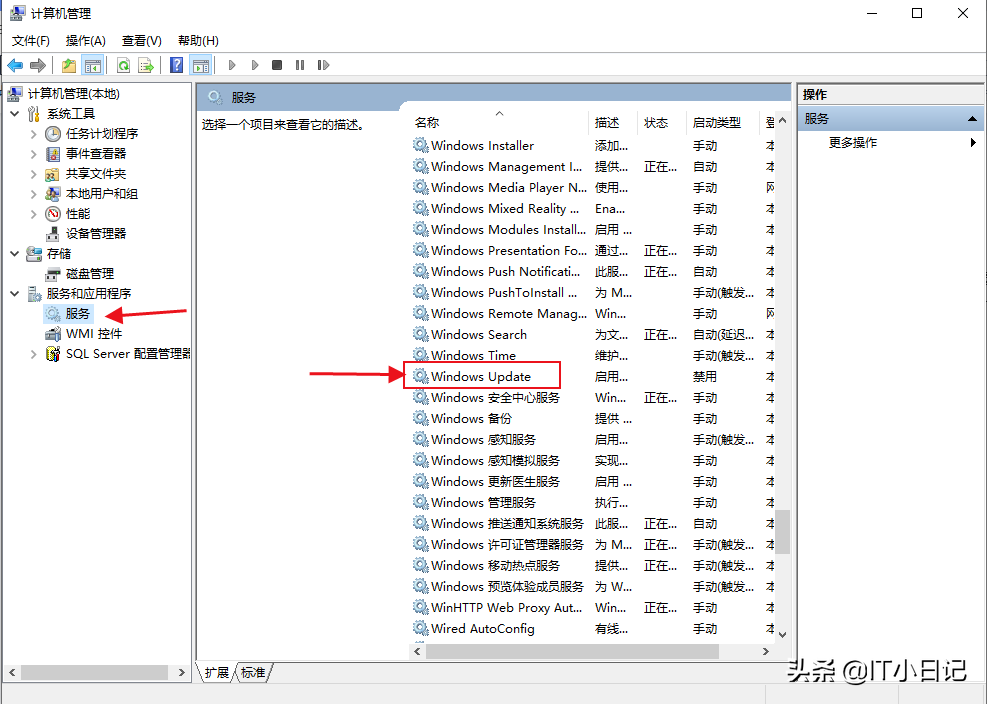Viewport: 987px width, 704px height.
Task: Click the Up One Level folder icon
Action: tap(69, 65)
